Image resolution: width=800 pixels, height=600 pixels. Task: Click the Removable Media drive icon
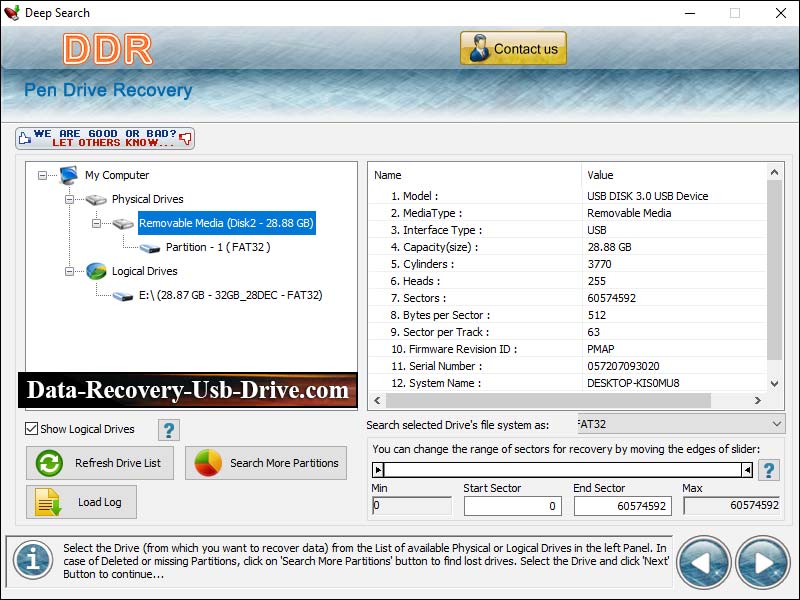[x=123, y=223]
